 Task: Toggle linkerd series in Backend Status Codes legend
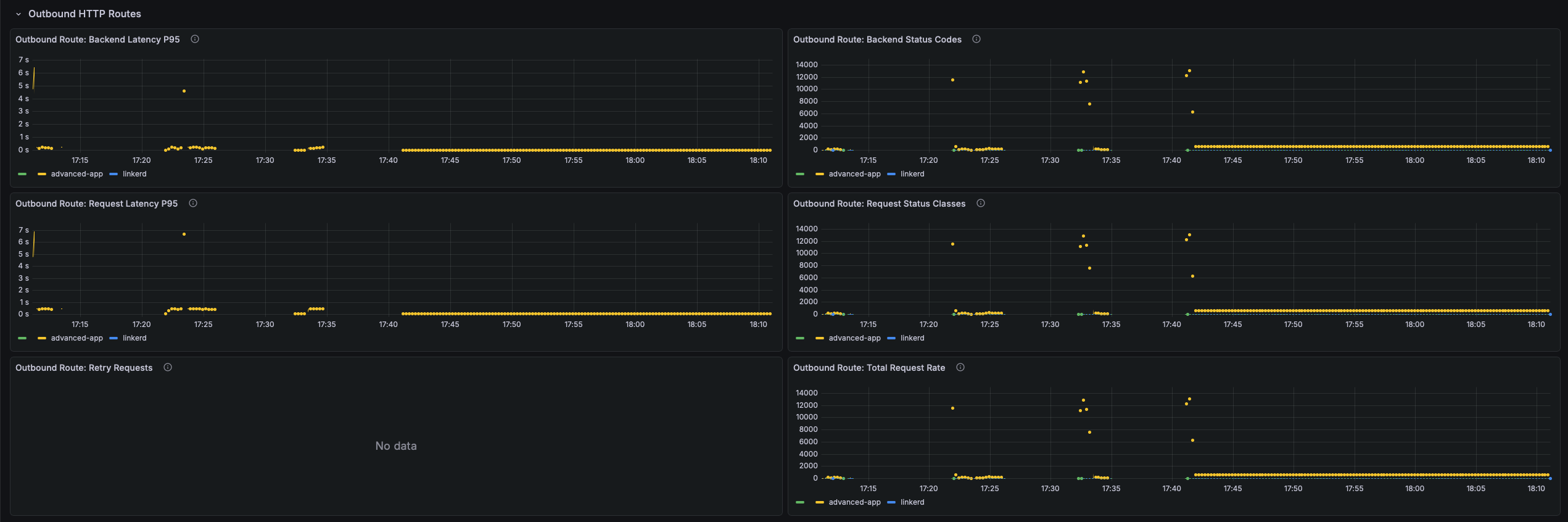click(912, 174)
